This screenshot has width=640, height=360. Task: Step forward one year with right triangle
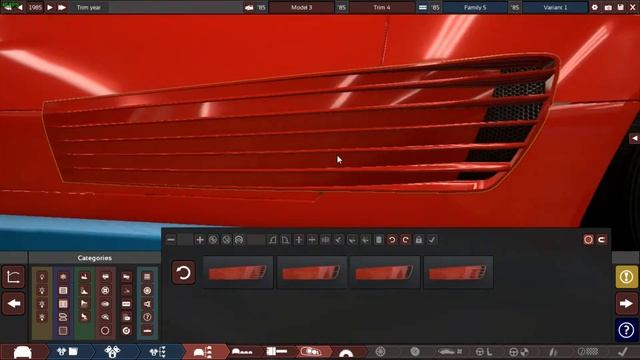tap(50, 7)
